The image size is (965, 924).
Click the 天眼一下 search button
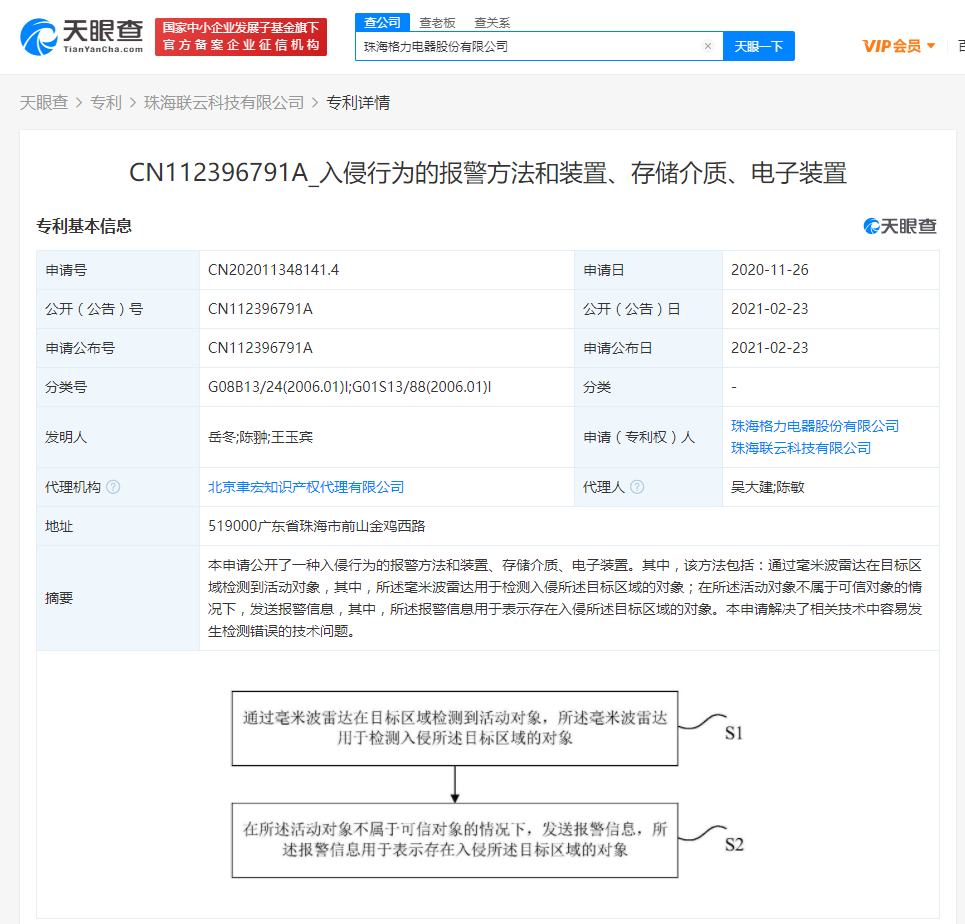pos(759,46)
